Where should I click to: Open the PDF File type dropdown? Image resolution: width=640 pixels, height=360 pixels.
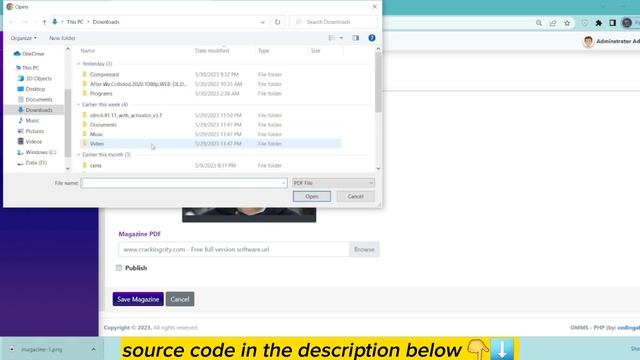coord(333,183)
